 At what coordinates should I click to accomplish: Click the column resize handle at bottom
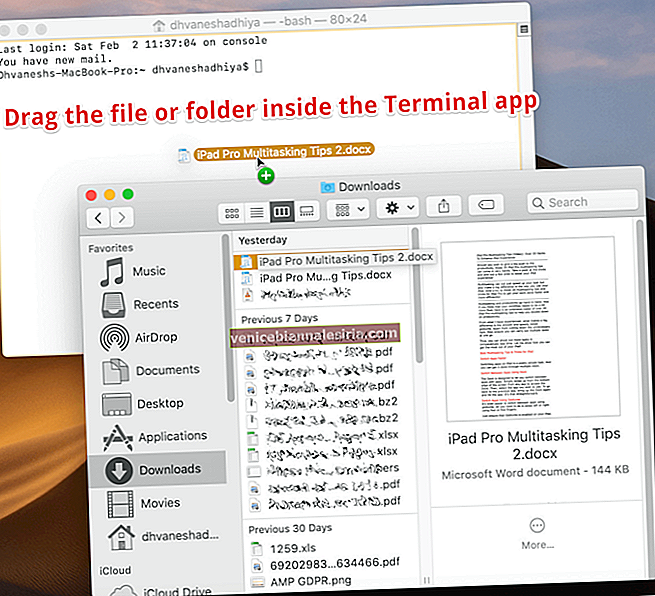[427, 580]
